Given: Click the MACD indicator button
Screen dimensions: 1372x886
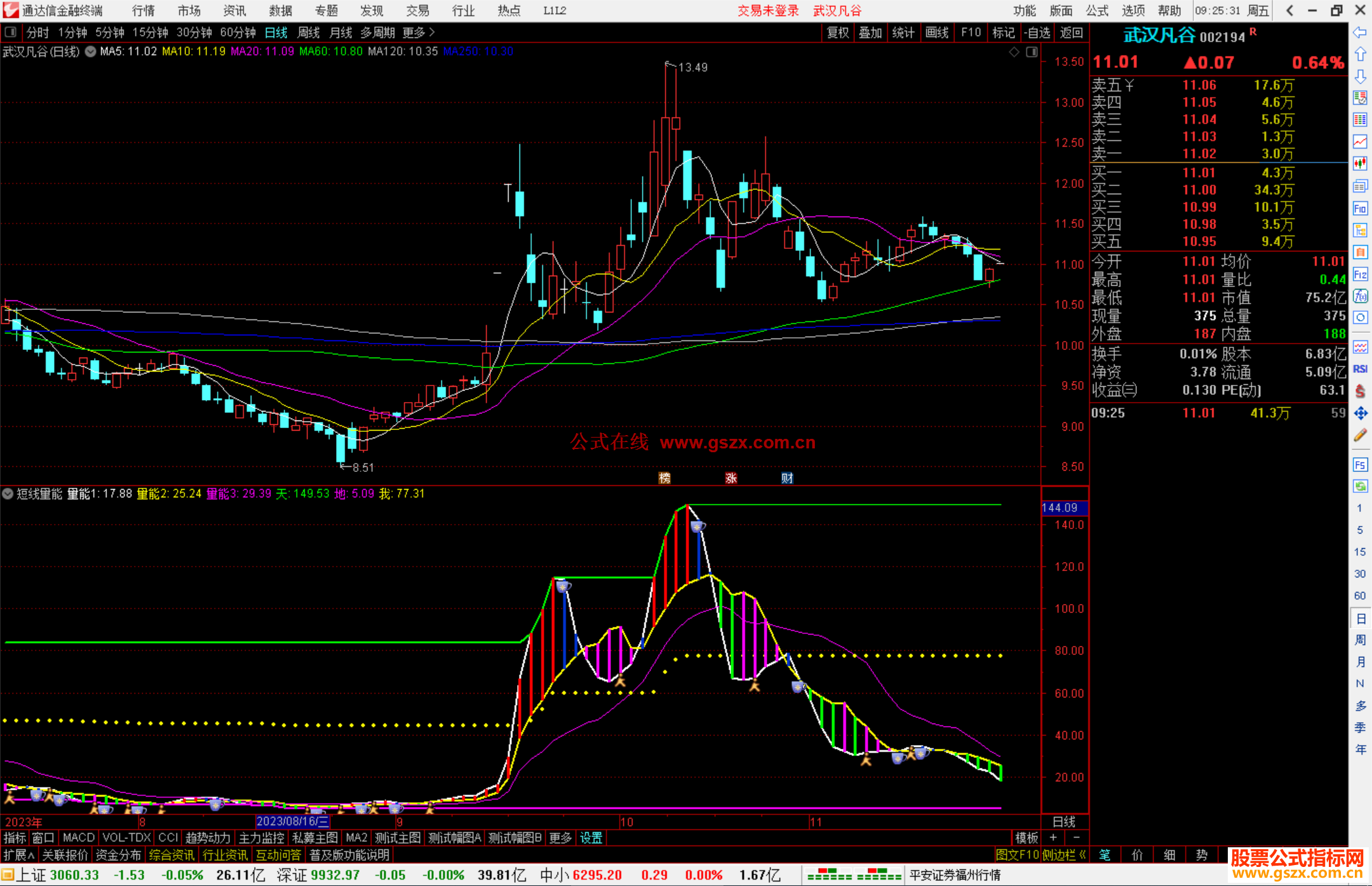Looking at the screenshot, I should pos(79,838).
